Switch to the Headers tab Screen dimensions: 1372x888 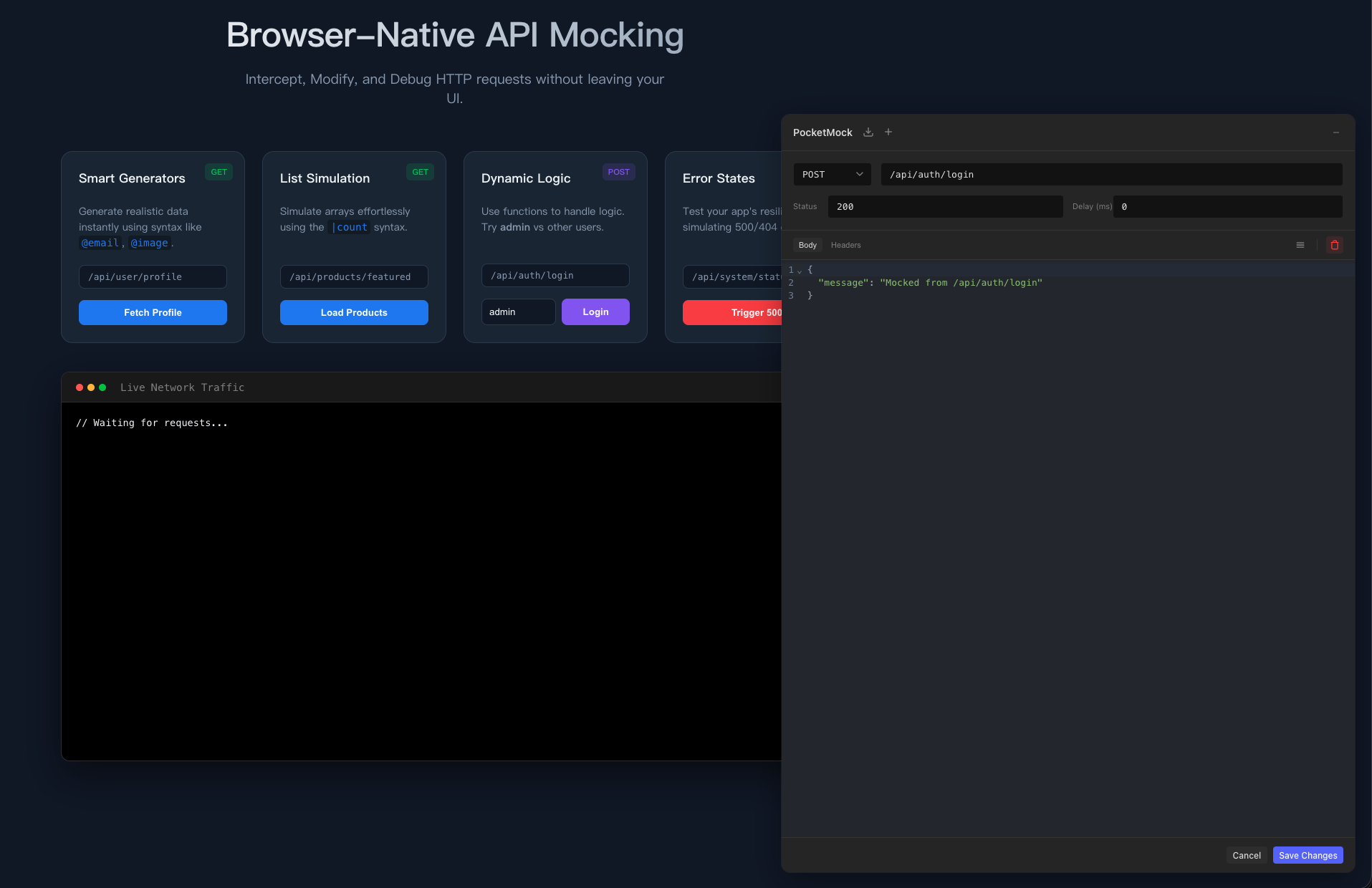click(x=845, y=245)
